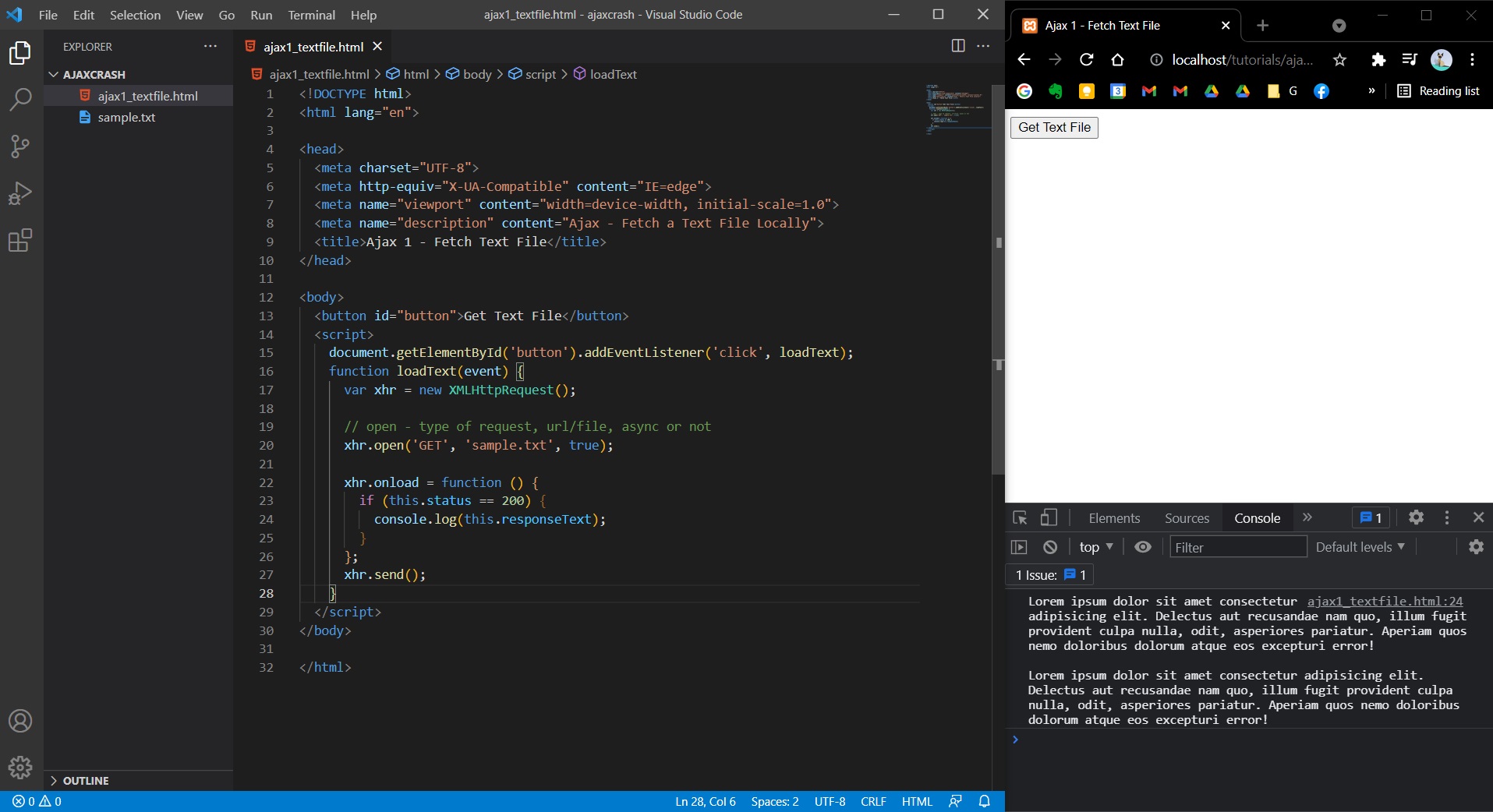1493x812 pixels.
Task: Create live expression with eye icon
Action: (1143, 547)
